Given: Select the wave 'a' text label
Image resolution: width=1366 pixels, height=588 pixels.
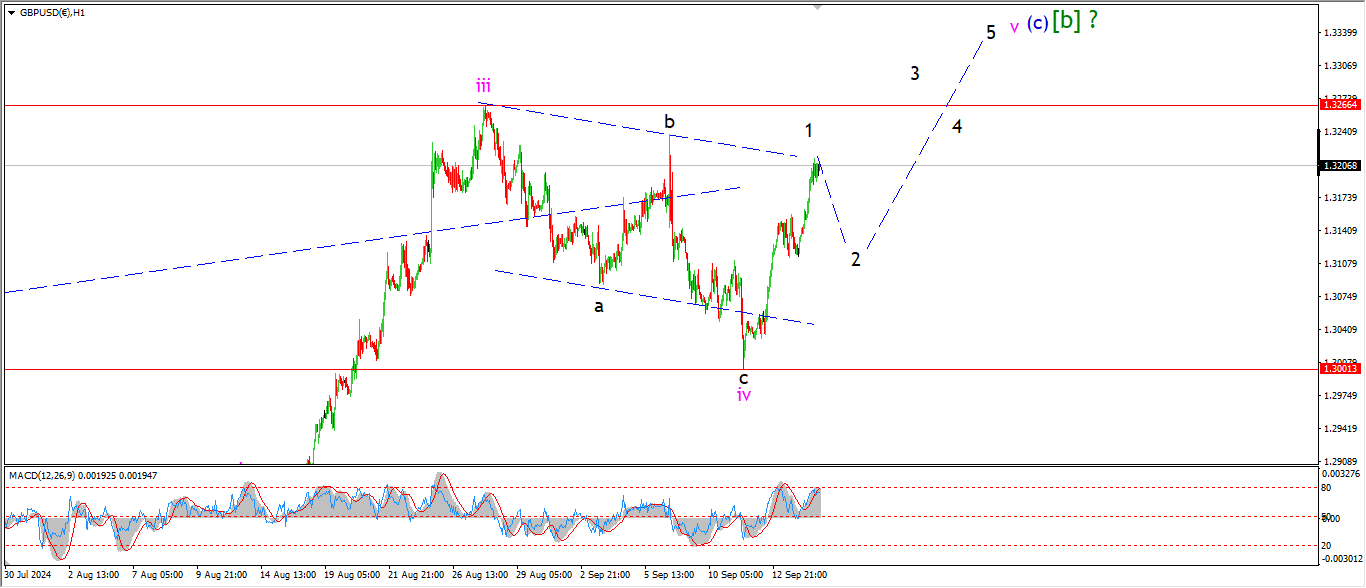Looking at the screenshot, I should point(599,307).
